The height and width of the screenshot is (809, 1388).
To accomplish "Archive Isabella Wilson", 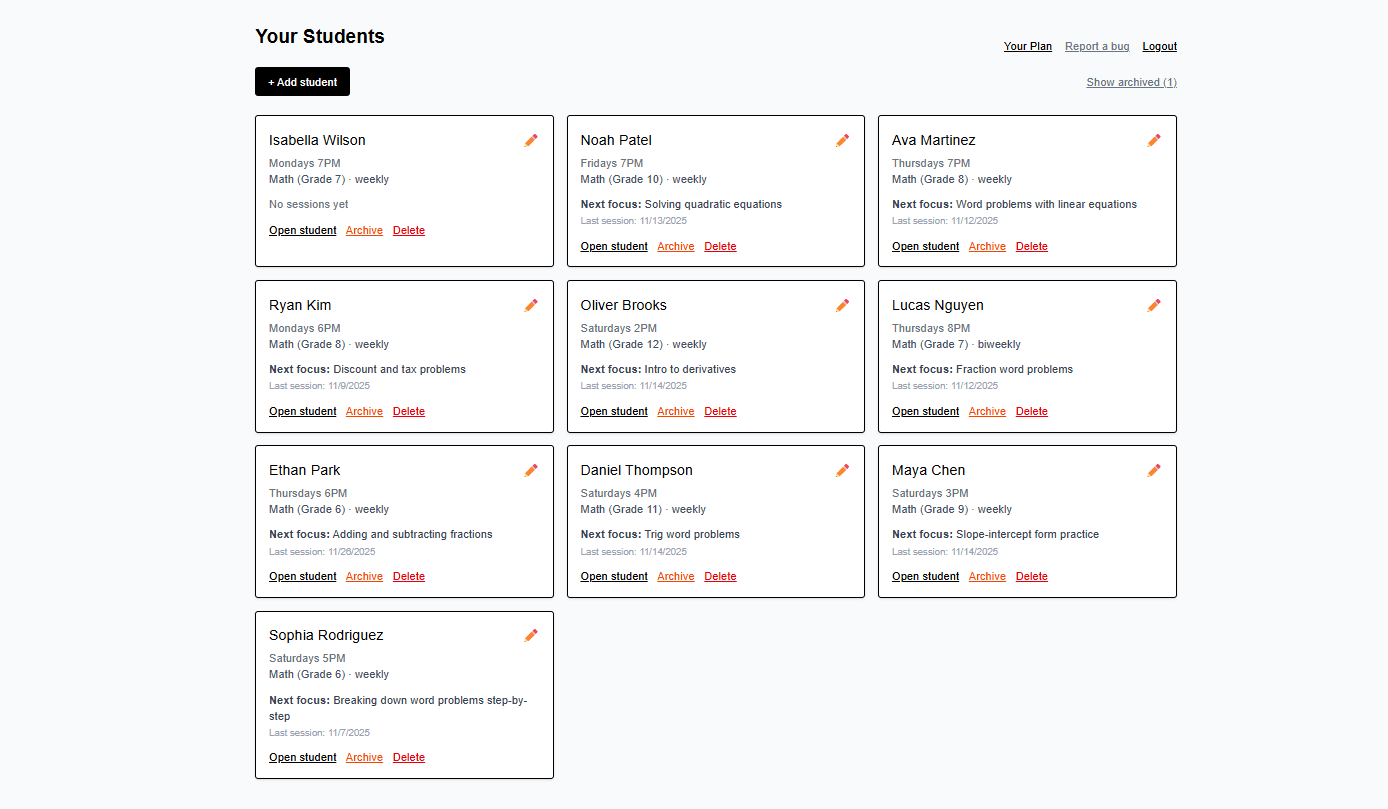I will (x=364, y=230).
